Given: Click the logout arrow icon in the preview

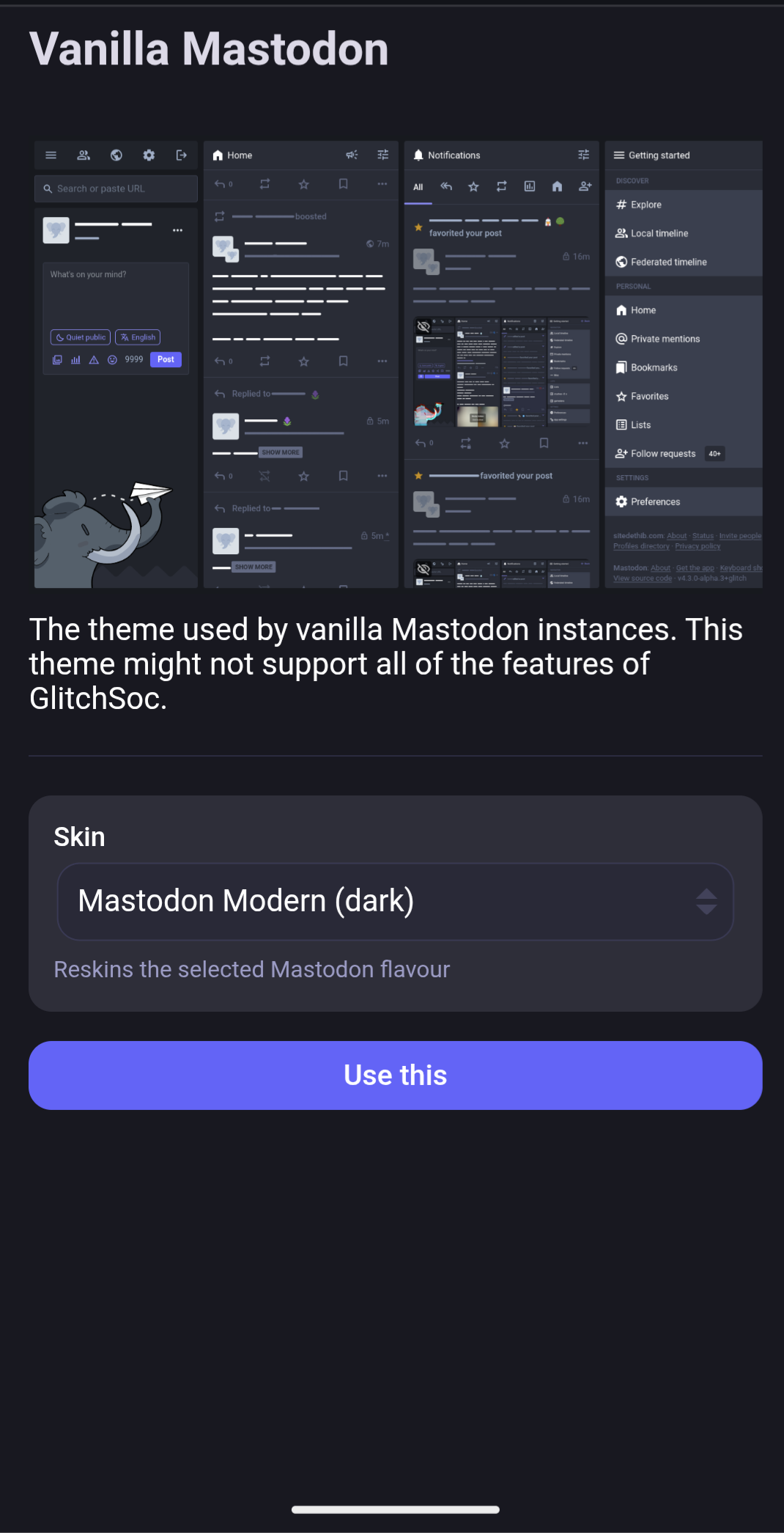Looking at the screenshot, I should tap(181, 155).
